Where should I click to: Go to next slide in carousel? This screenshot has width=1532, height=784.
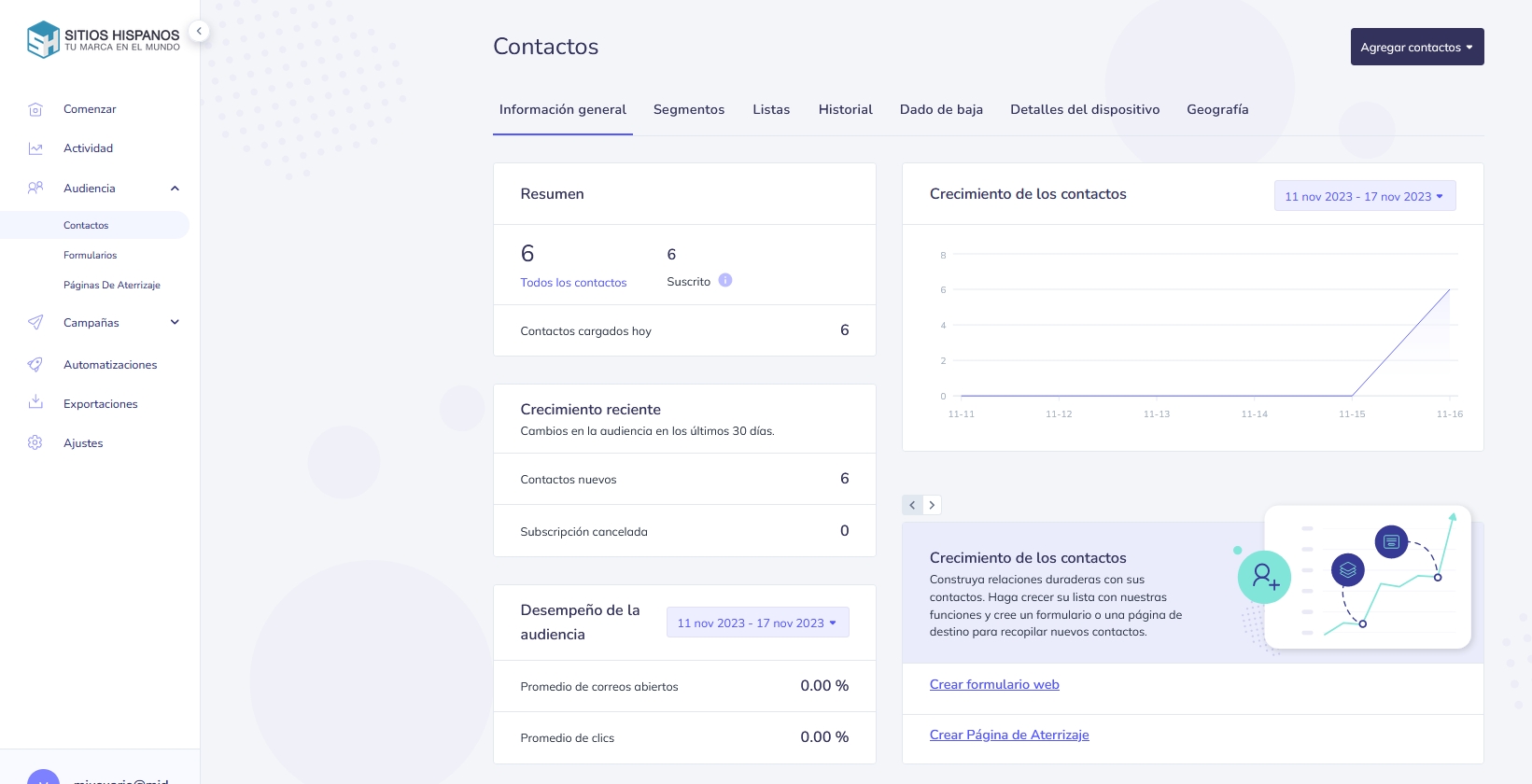tap(932, 505)
